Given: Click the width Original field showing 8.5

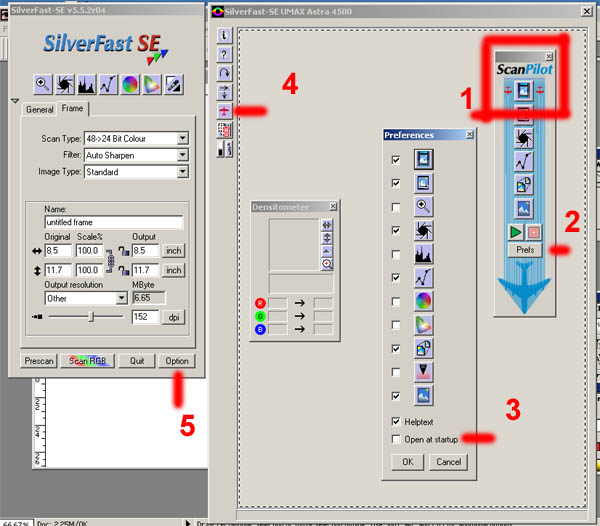Looking at the screenshot, I should point(58,251).
